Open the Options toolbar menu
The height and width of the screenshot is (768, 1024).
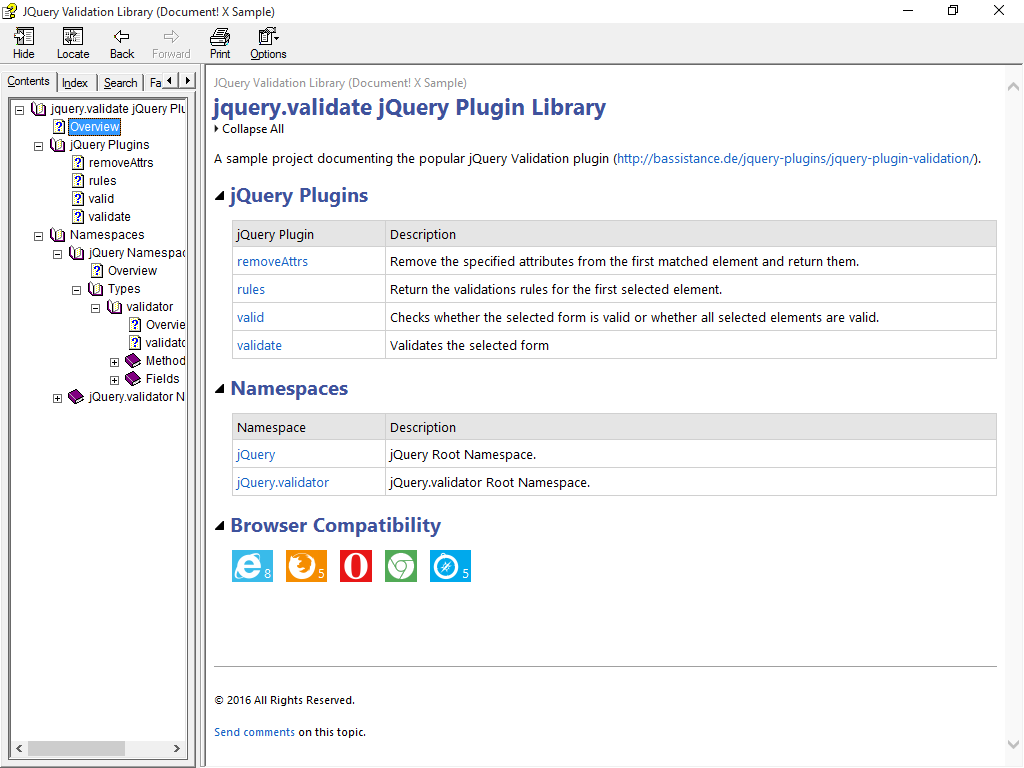[268, 44]
